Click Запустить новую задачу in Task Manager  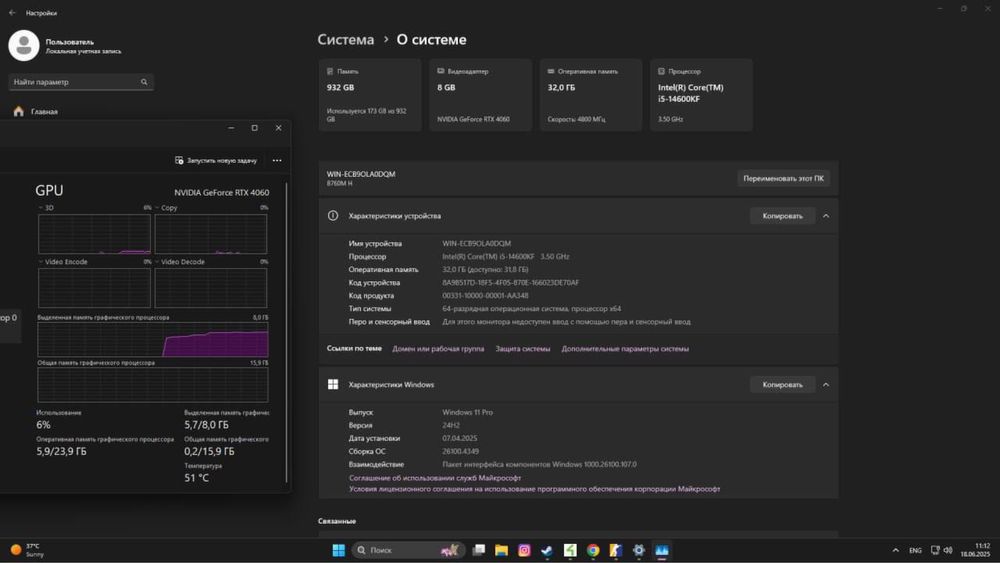[216, 161]
